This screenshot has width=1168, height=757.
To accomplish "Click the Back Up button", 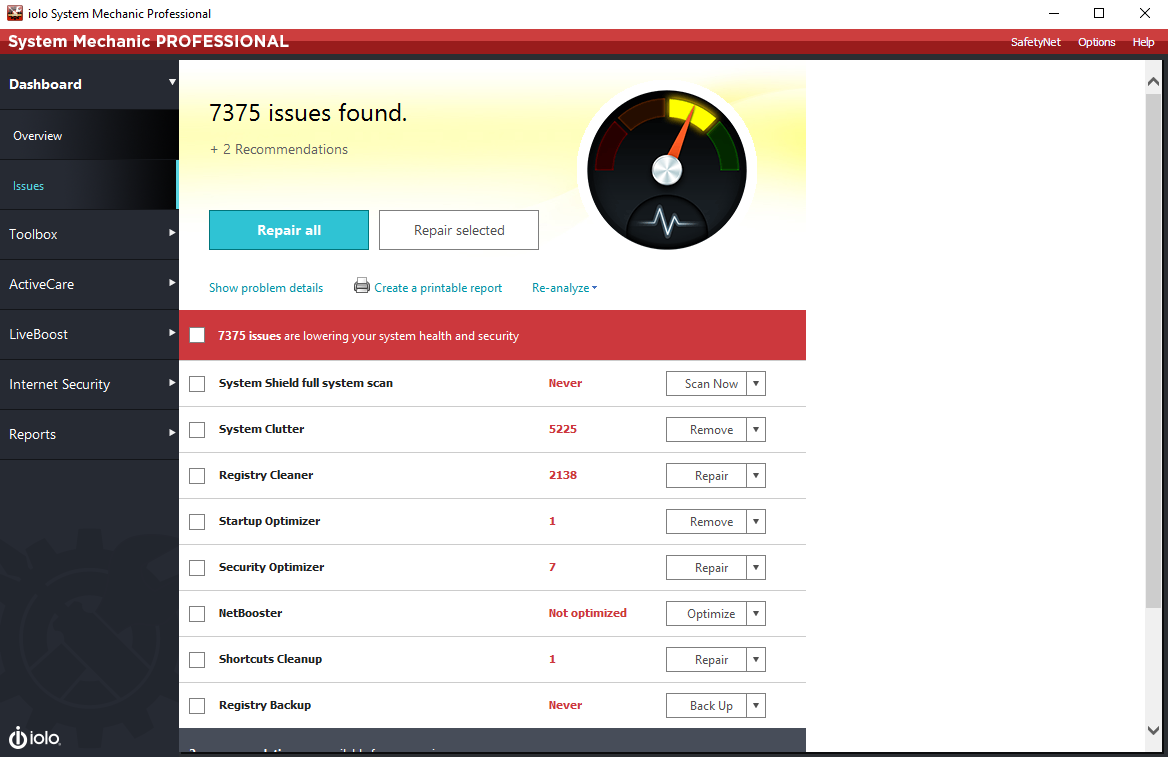I will coord(706,706).
